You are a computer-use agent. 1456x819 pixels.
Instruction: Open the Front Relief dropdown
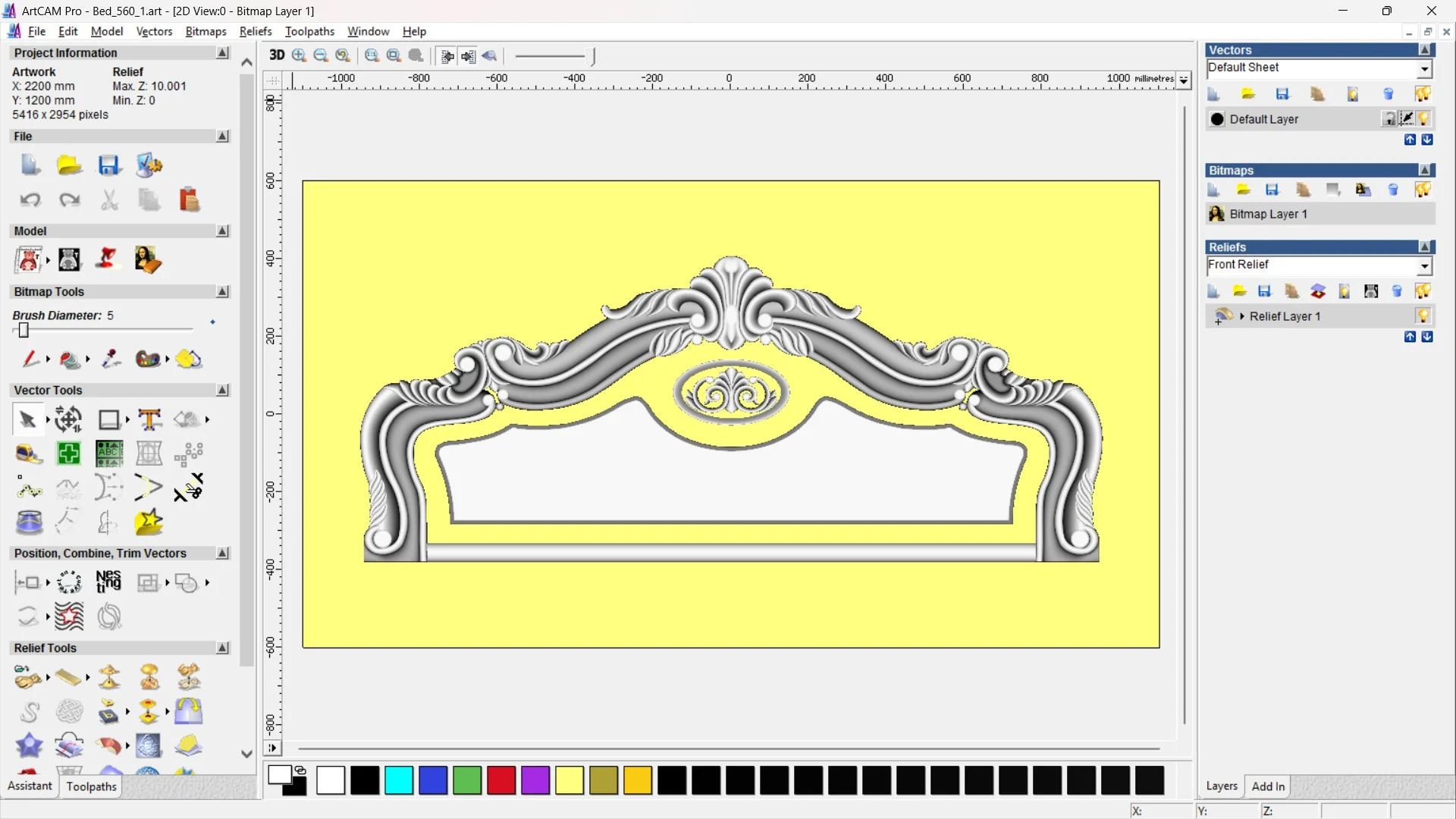pos(1424,265)
